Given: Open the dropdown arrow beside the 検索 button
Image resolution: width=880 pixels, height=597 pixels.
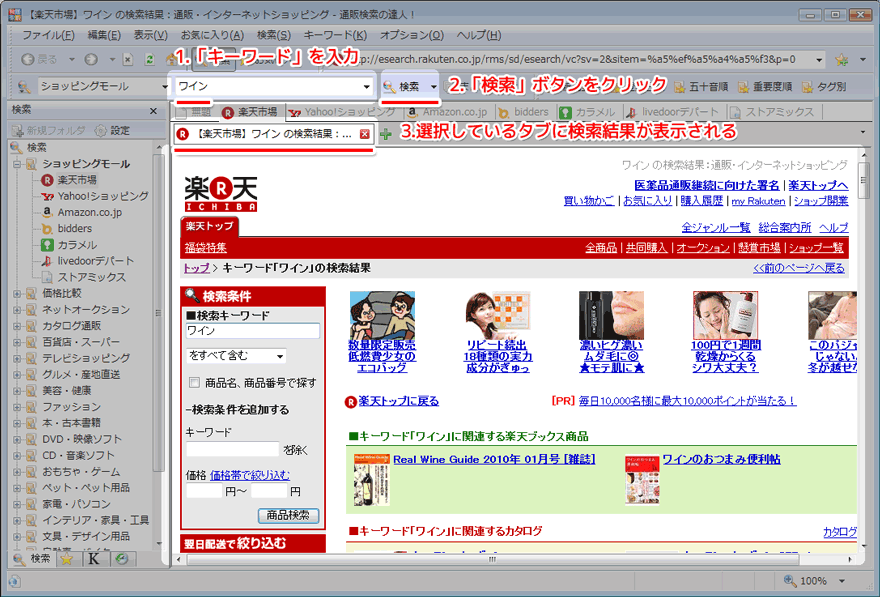Looking at the screenshot, I should tap(433, 87).
